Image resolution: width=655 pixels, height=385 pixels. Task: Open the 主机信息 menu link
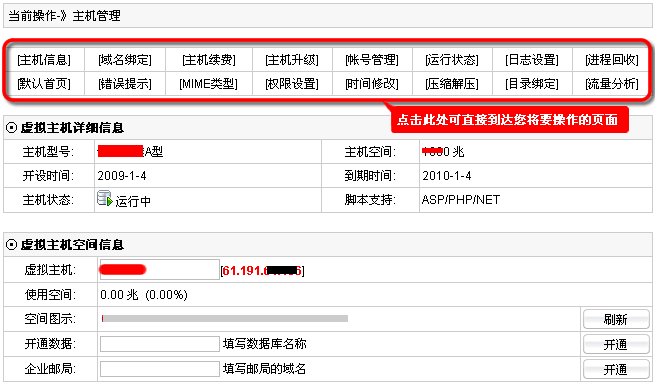[44, 60]
